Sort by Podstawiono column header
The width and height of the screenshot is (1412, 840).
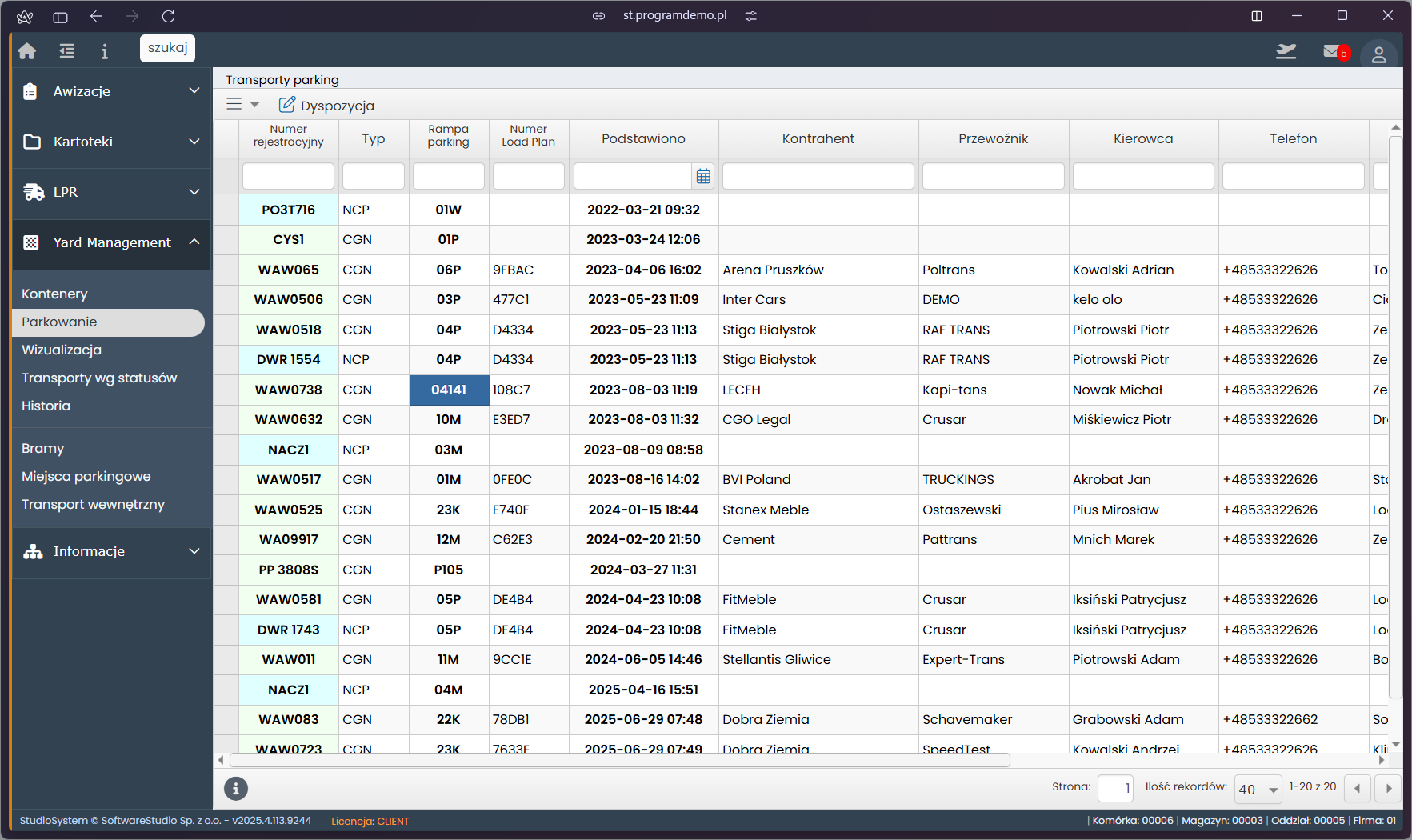(x=643, y=138)
